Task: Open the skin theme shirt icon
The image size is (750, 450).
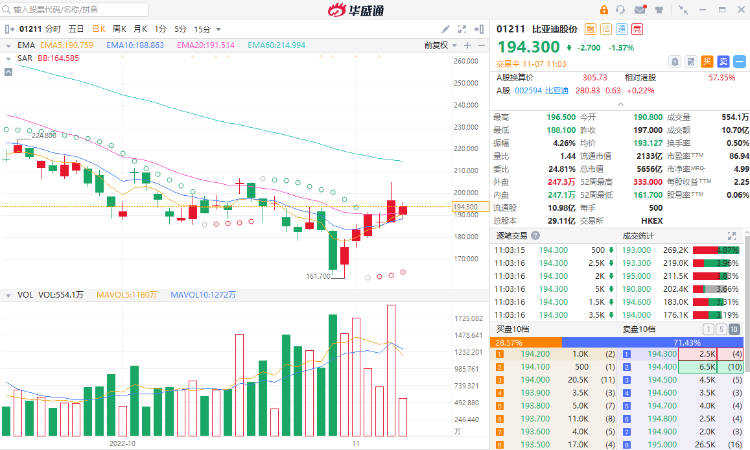Action: tap(659, 10)
